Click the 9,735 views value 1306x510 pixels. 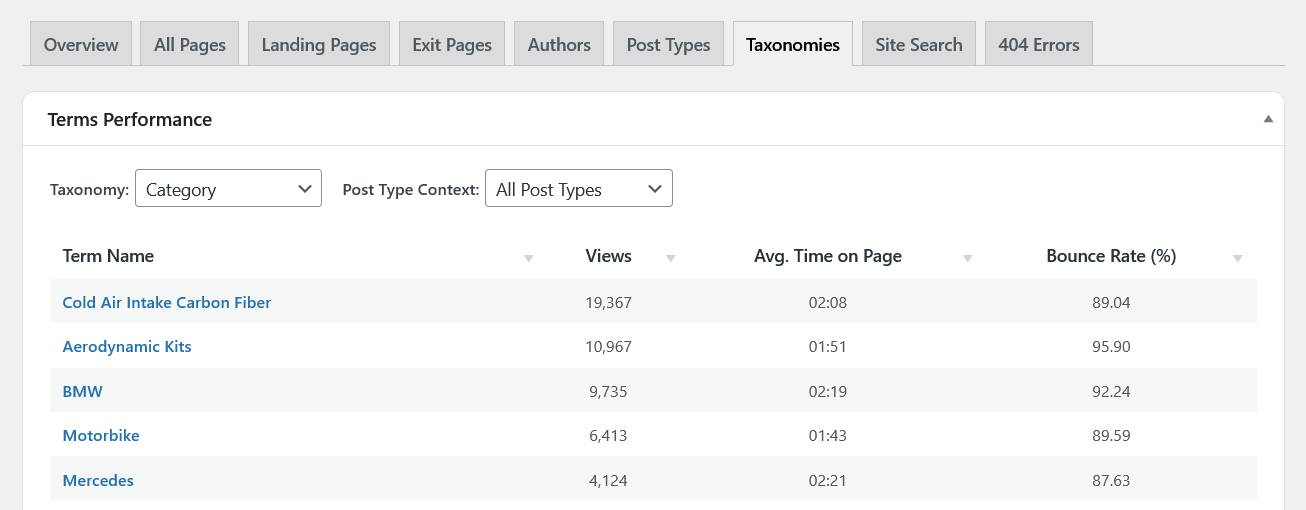(x=609, y=391)
